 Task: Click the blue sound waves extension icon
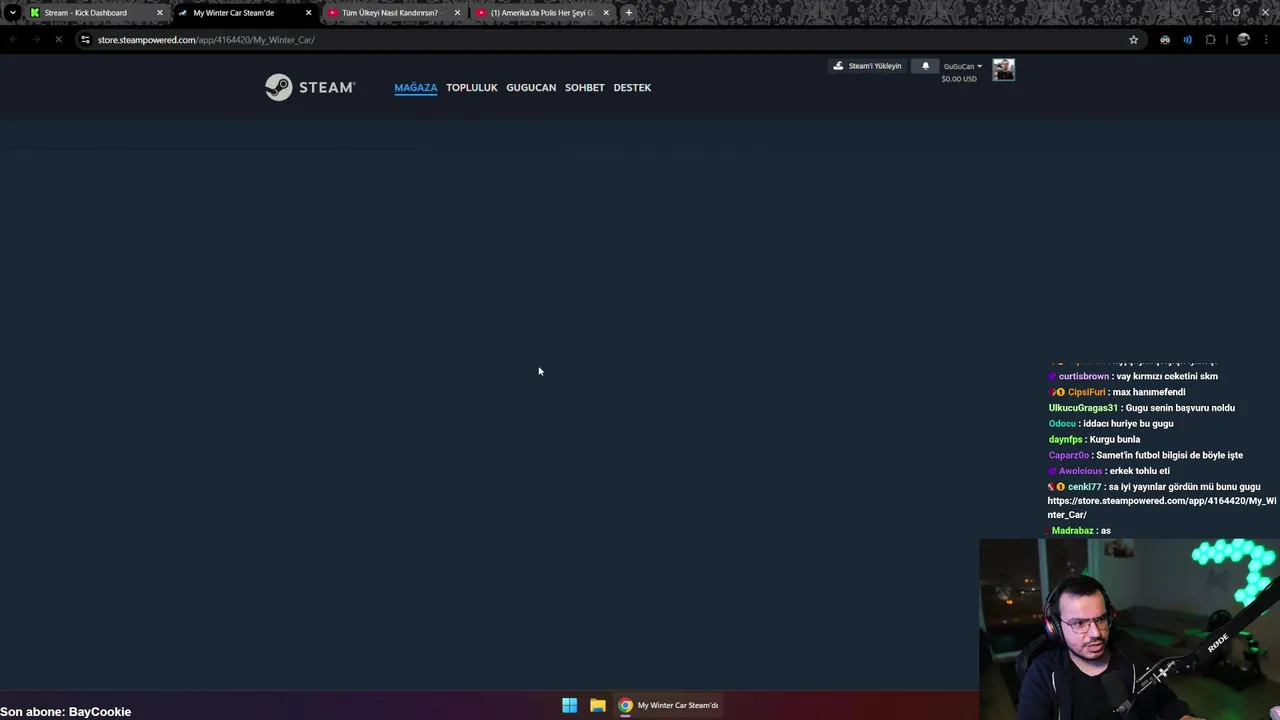click(x=1187, y=40)
